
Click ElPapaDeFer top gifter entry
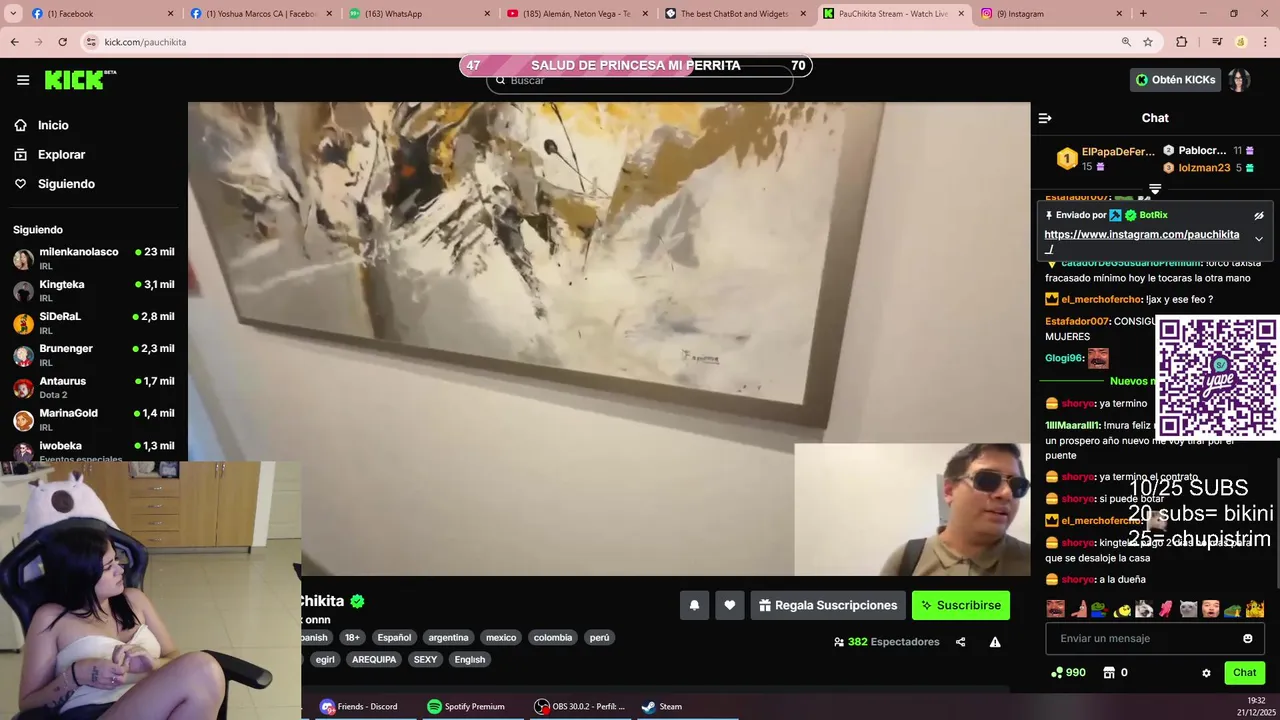click(x=1107, y=159)
